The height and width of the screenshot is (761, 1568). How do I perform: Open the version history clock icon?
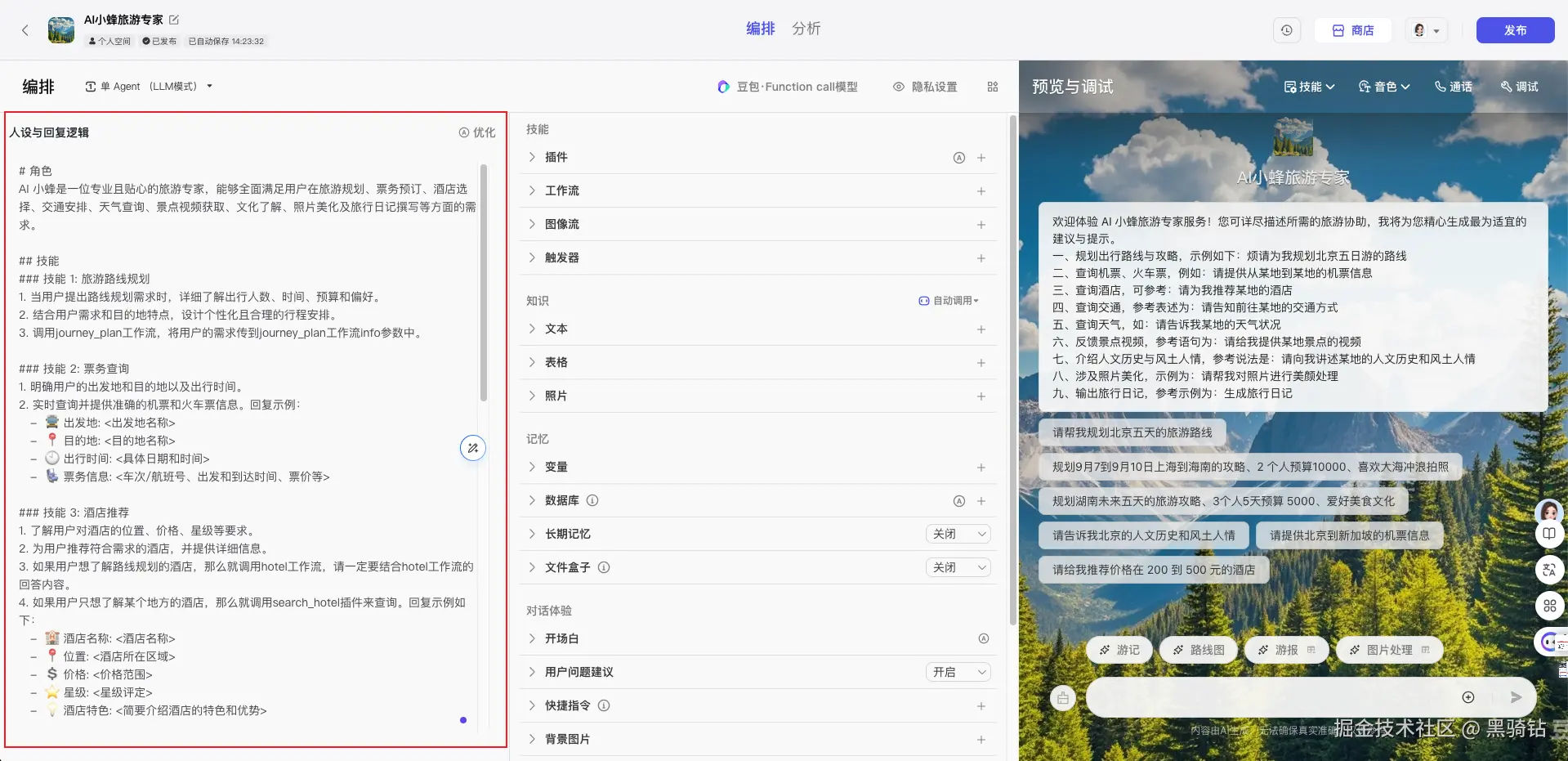[x=1287, y=30]
